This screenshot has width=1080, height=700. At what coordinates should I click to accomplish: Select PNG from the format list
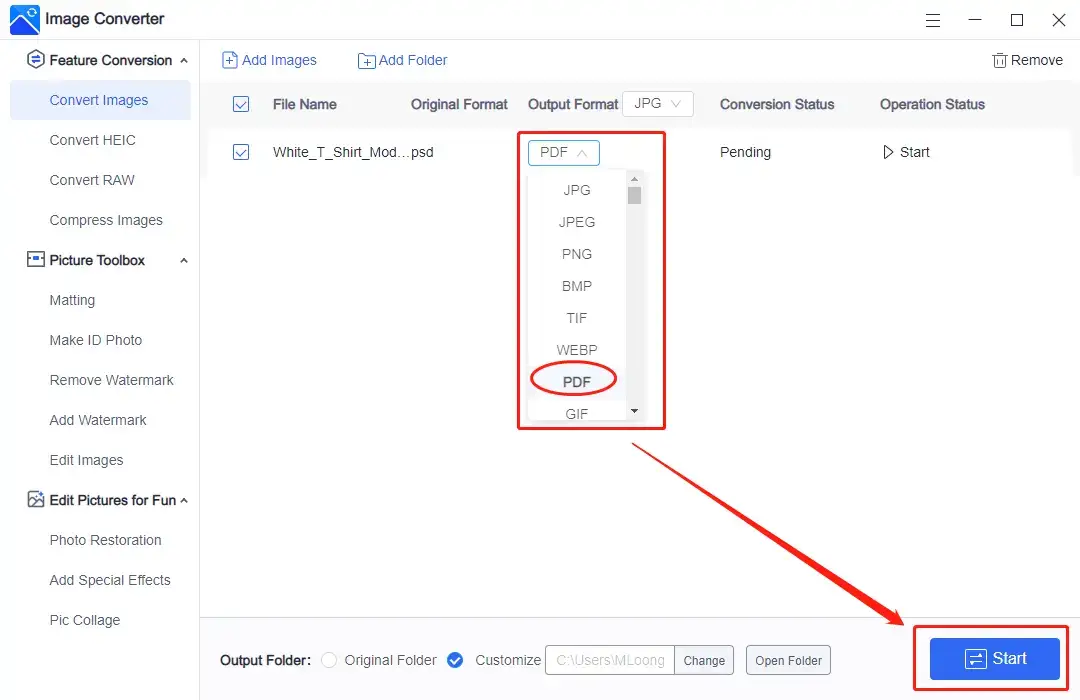click(x=576, y=254)
